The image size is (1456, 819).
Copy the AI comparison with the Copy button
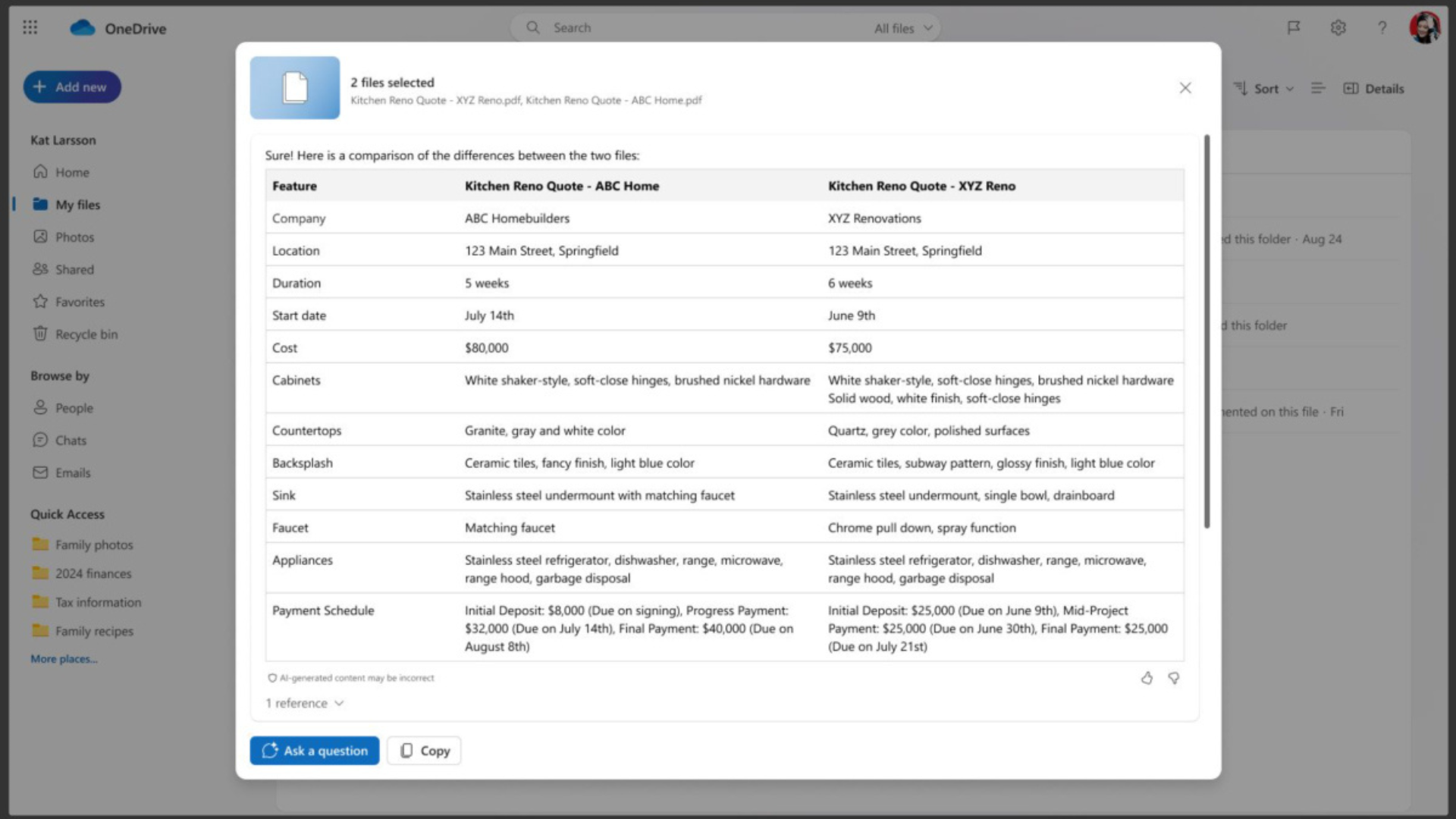pyautogui.click(x=423, y=750)
